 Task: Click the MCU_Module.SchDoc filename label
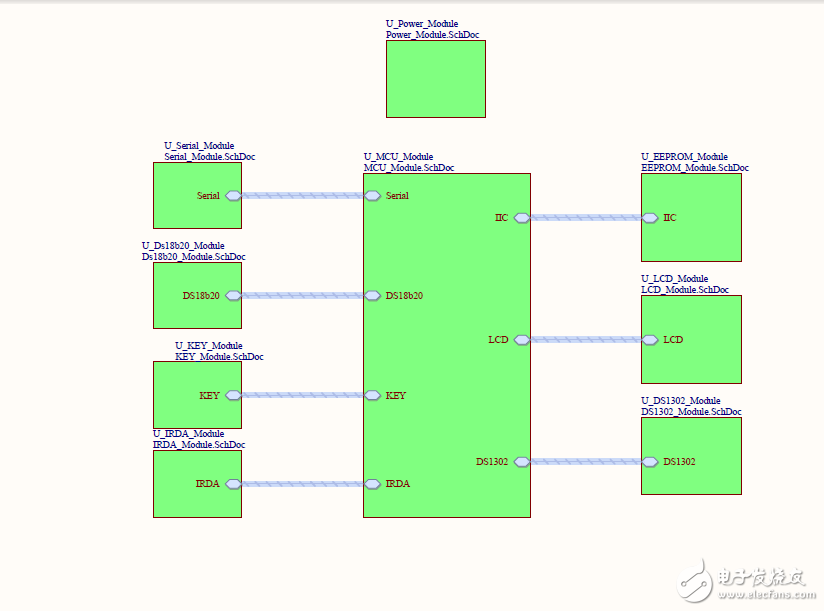(409, 168)
